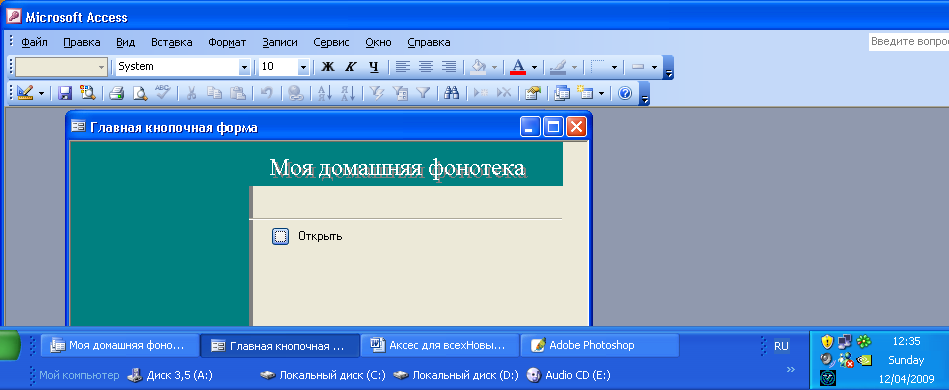Toggle Align Right text alignment

pos(448,67)
